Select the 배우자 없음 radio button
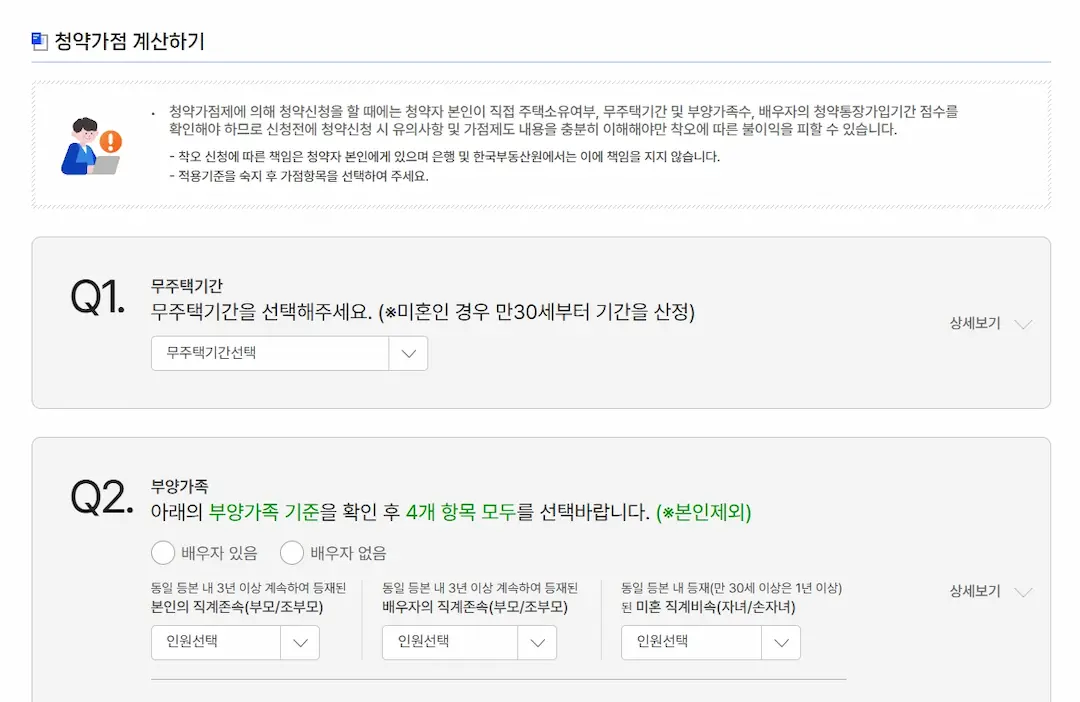 (x=292, y=553)
